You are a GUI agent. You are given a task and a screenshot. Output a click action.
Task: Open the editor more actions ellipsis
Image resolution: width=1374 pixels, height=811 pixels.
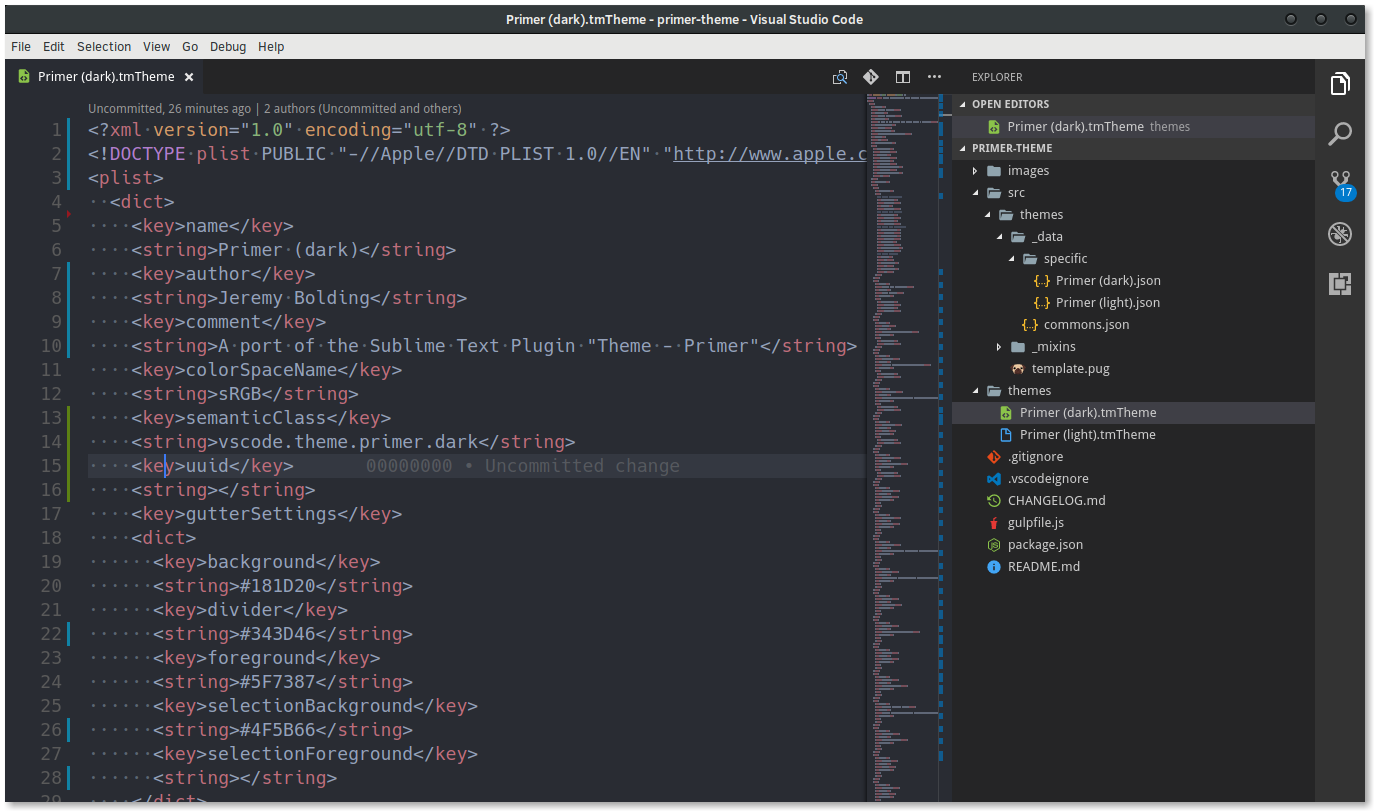934,77
